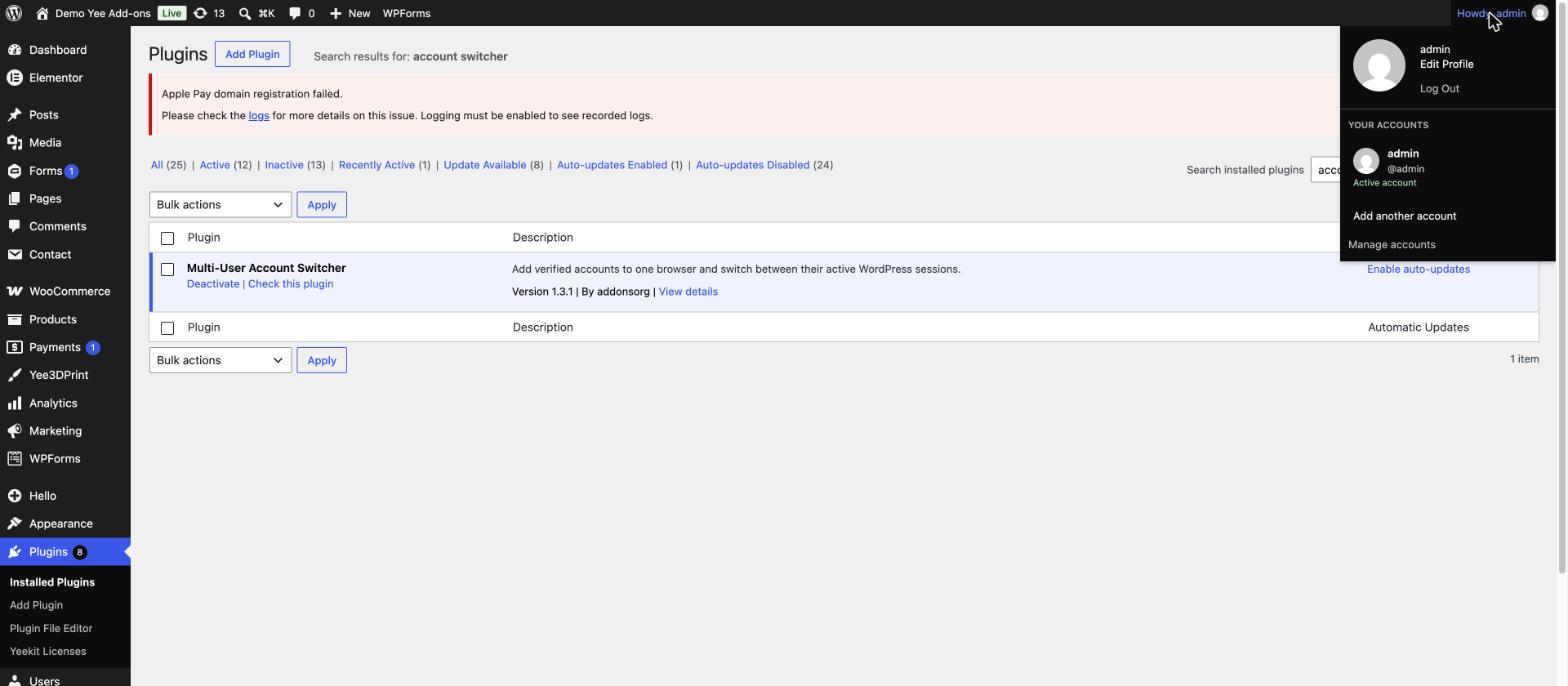Click the Forms icon in sidebar
The width and height of the screenshot is (1568, 686).
(14, 171)
